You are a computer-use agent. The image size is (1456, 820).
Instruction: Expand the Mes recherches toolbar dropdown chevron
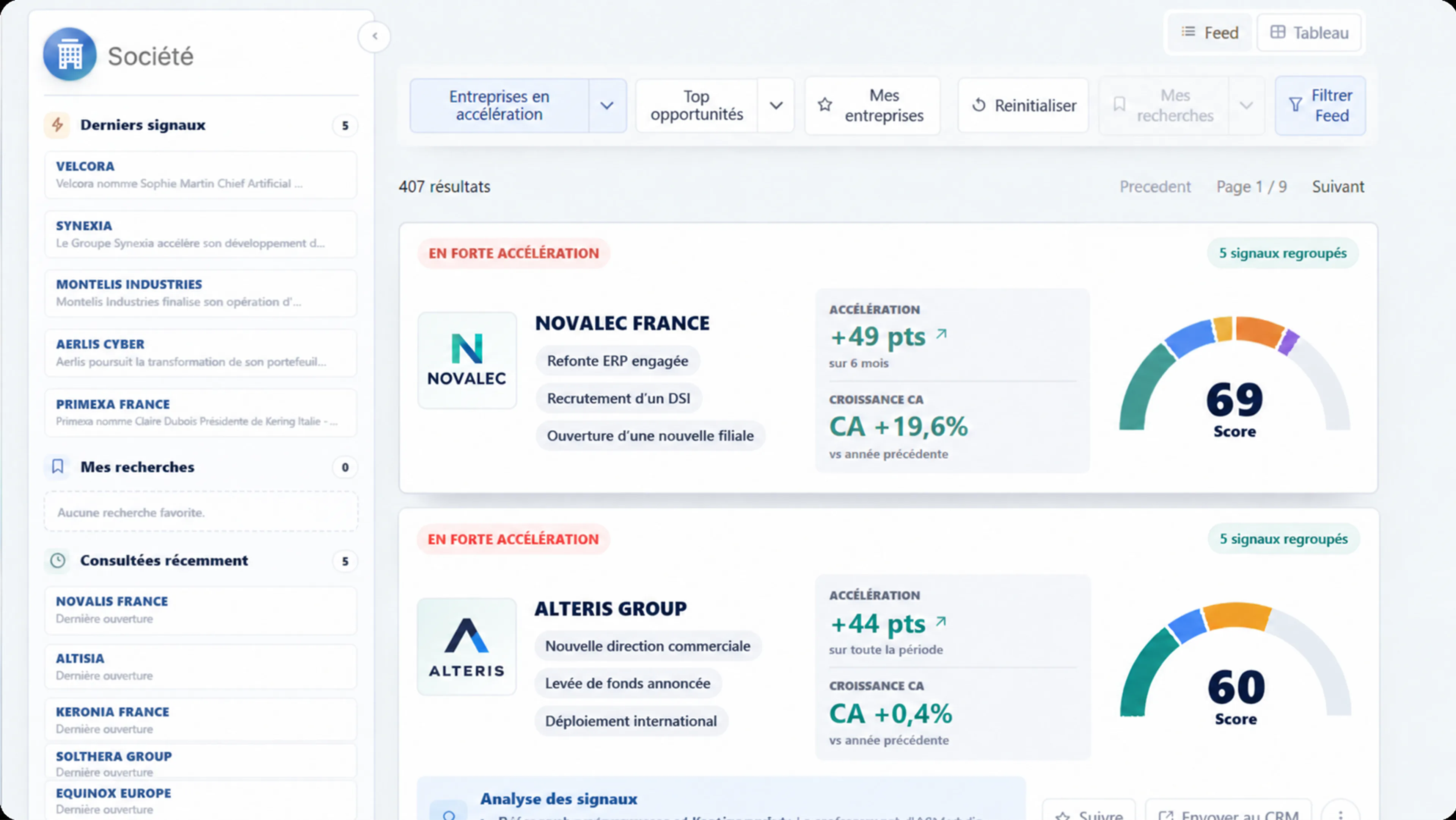coord(1246,106)
